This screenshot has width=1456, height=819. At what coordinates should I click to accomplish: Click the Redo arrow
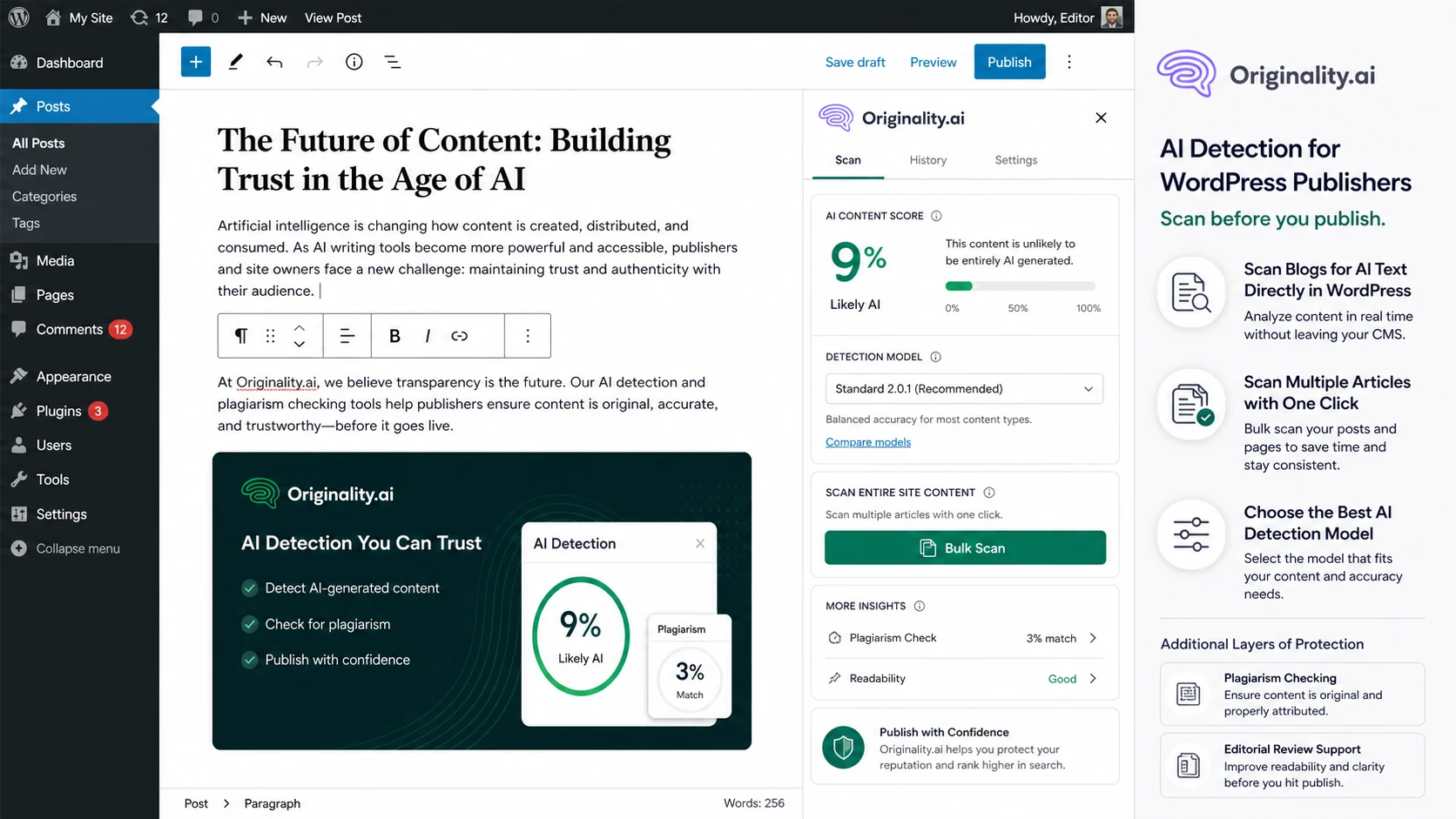(314, 62)
